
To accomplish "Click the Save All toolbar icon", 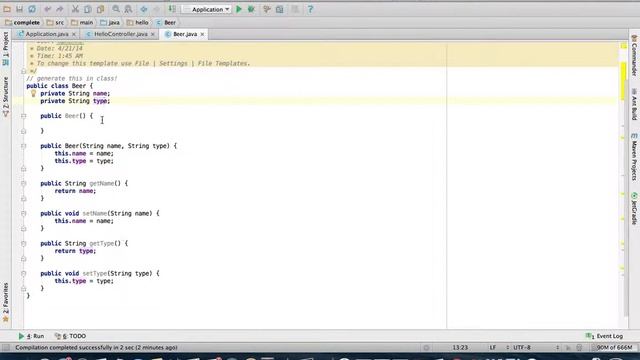I will (19, 9).
